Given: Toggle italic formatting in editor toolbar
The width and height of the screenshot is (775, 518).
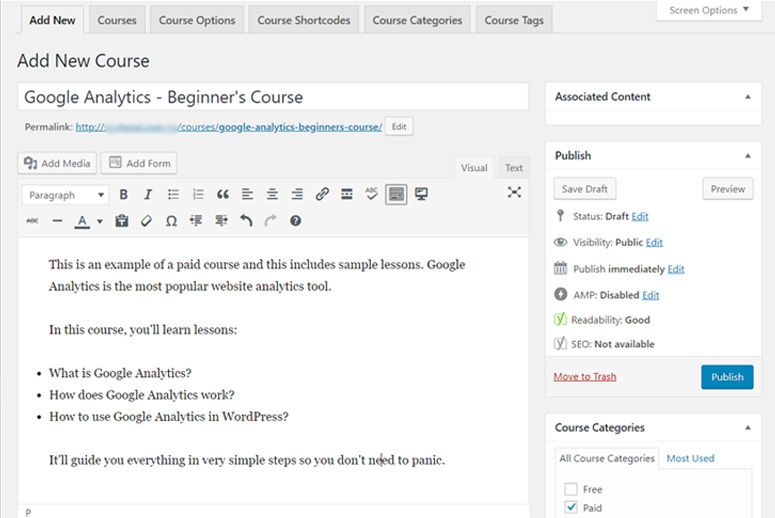Looking at the screenshot, I should click(x=148, y=194).
